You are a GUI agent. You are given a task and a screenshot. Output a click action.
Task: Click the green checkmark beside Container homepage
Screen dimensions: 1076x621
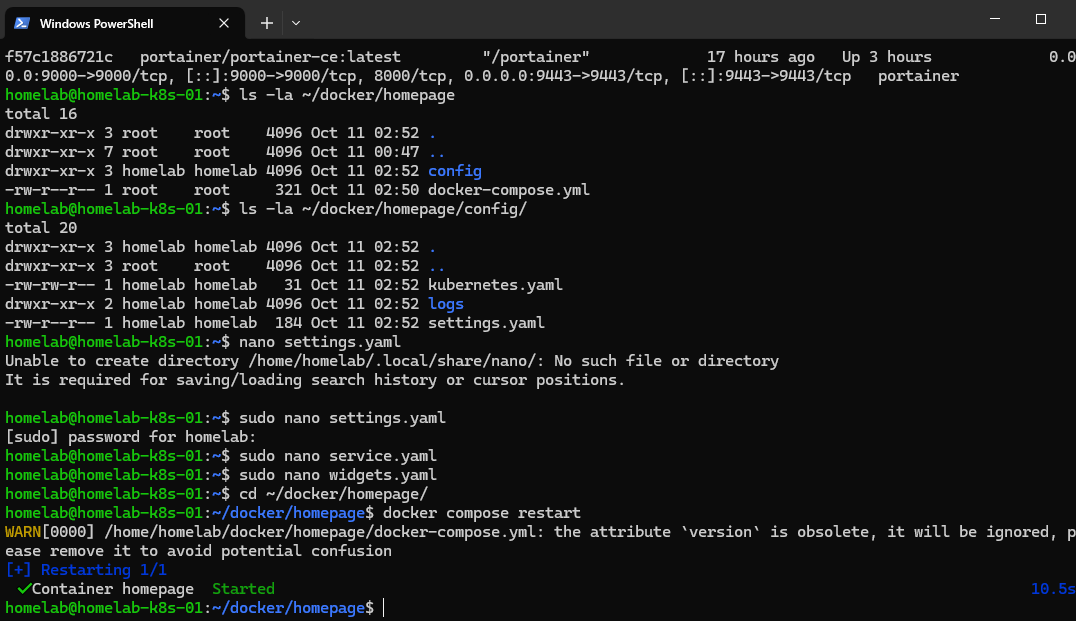pos(25,589)
